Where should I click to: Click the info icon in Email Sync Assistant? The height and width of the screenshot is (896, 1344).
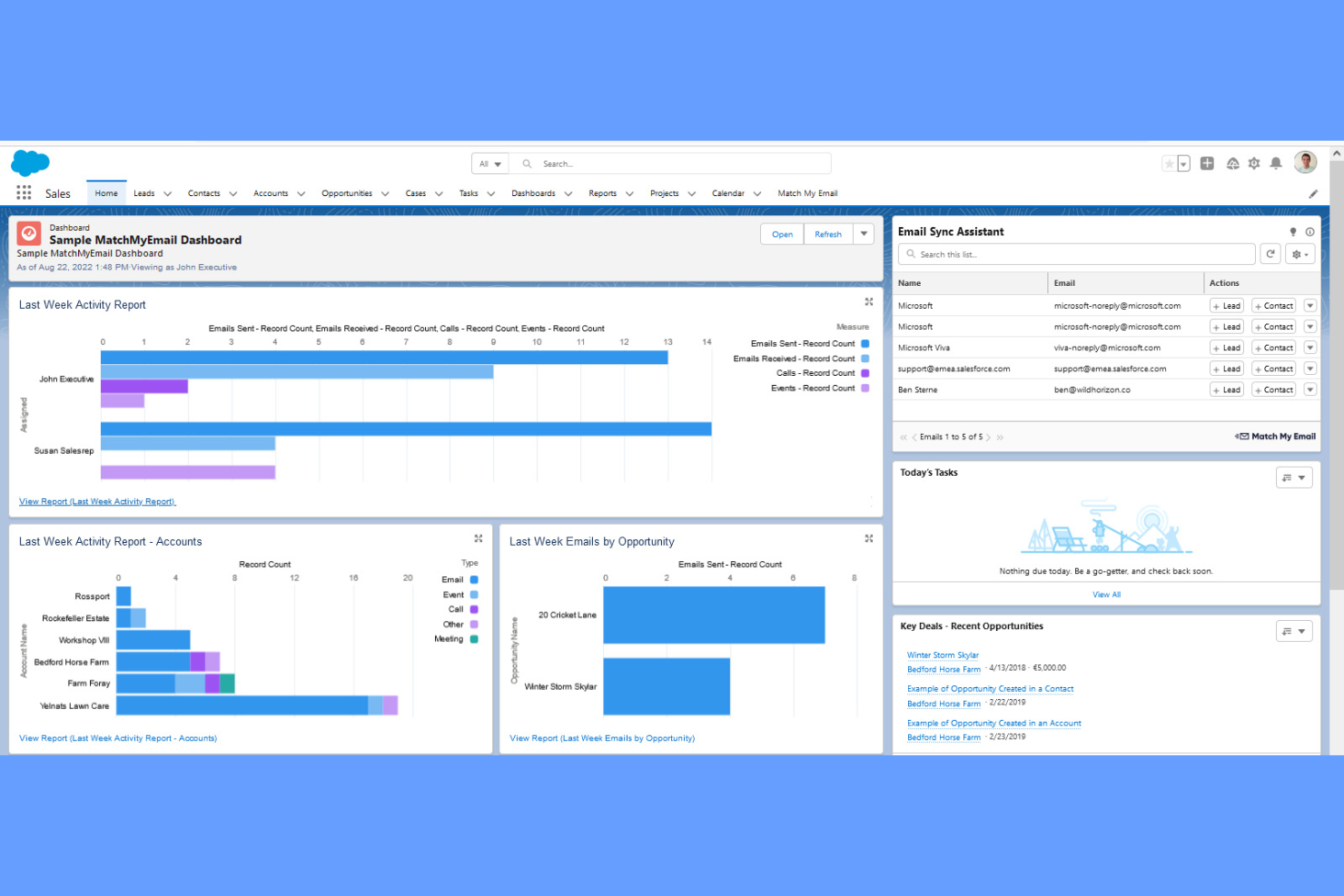pyautogui.click(x=1309, y=231)
